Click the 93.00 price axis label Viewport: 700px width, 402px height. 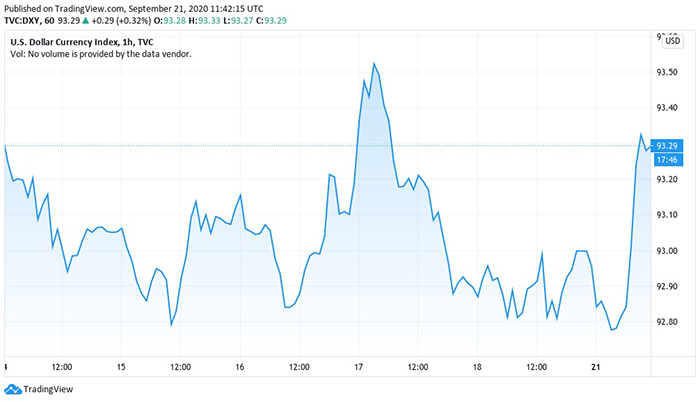(x=668, y=251)
